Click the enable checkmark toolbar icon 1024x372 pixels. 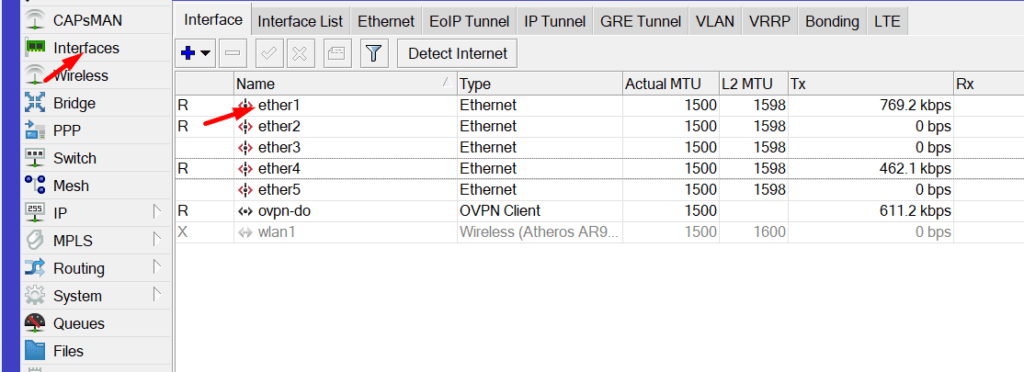pyautogui.click(x=268, y=54)
